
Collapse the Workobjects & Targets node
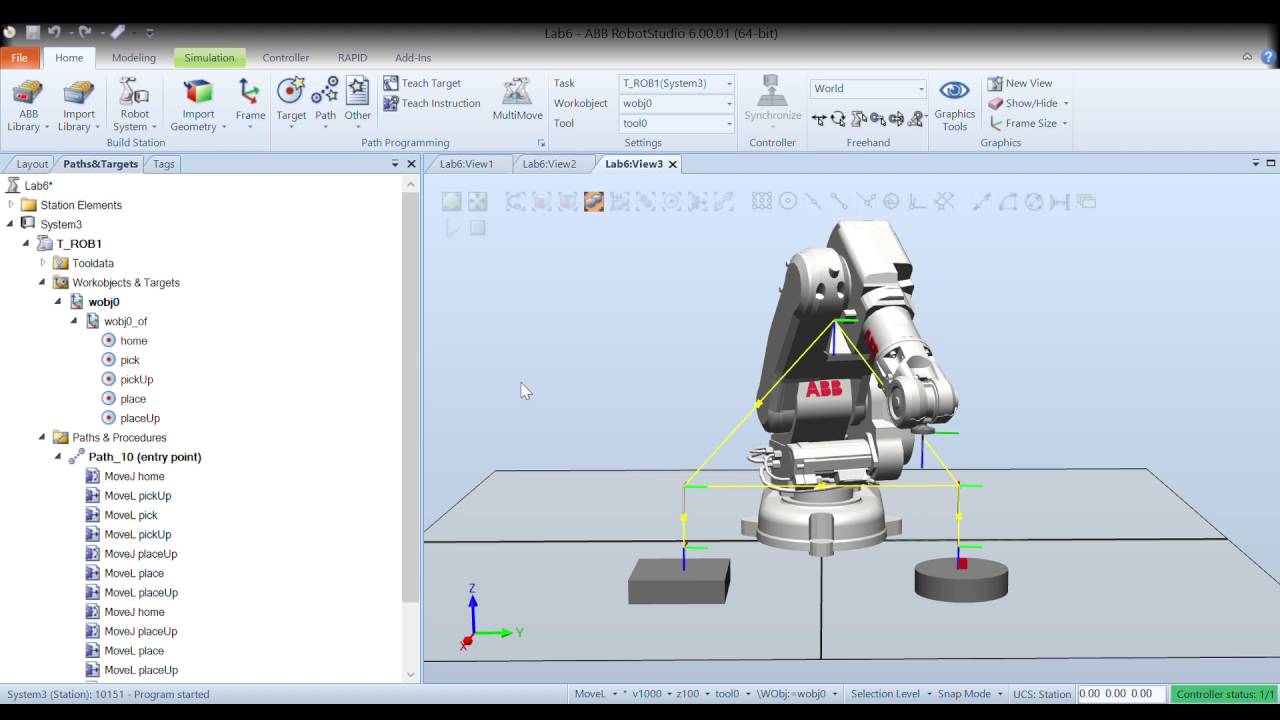pyautogui.click(x=42, y=283)
